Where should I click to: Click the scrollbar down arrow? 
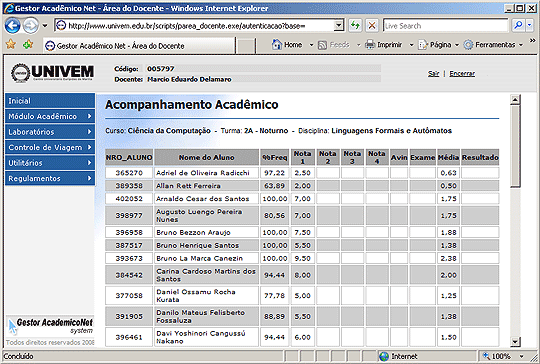tap(515, 342)
